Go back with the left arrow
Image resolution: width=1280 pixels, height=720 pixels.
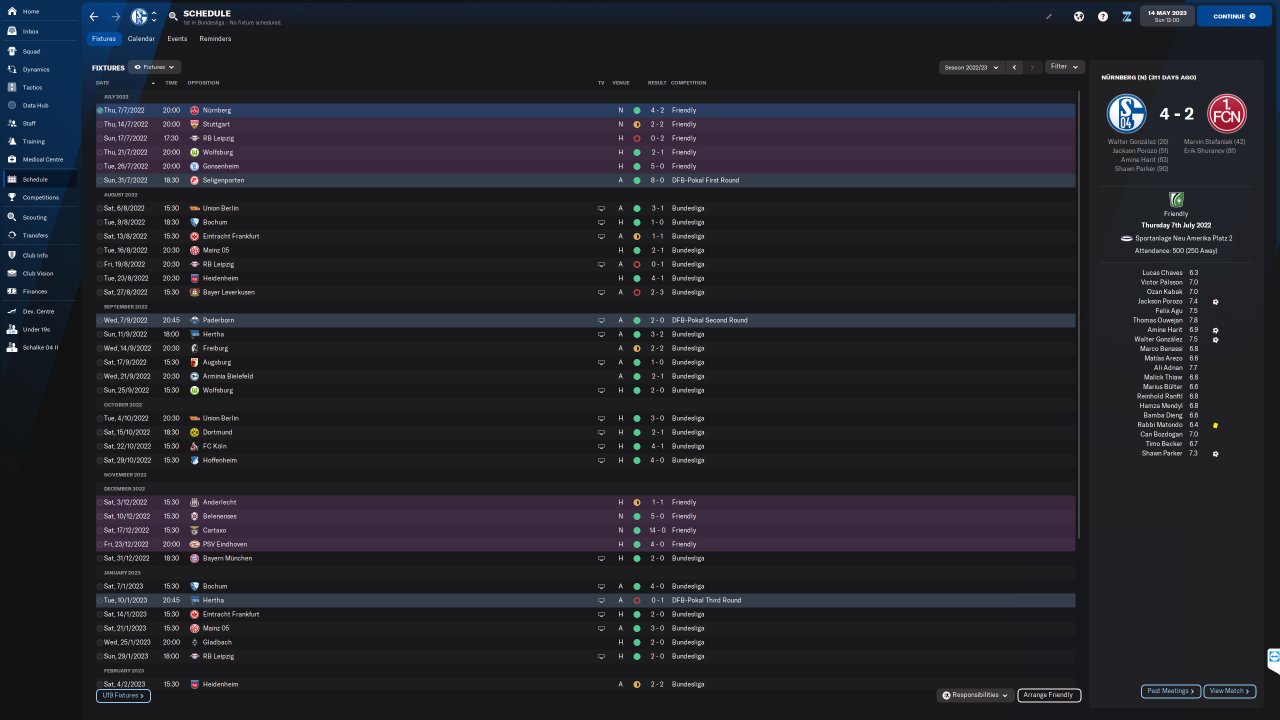pyautogui.click(x=94, y=17)
